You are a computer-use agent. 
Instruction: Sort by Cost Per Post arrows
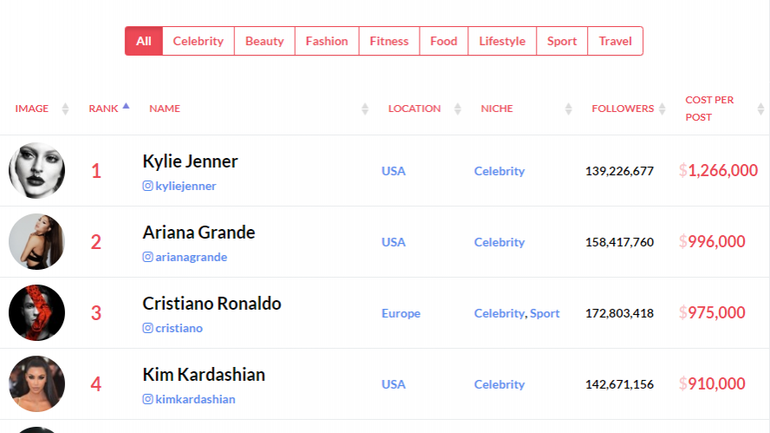point(760,108)
